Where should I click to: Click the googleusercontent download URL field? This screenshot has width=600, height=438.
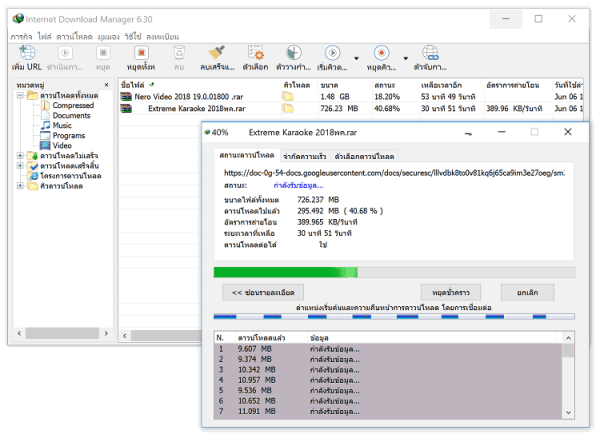click(394, 173)
